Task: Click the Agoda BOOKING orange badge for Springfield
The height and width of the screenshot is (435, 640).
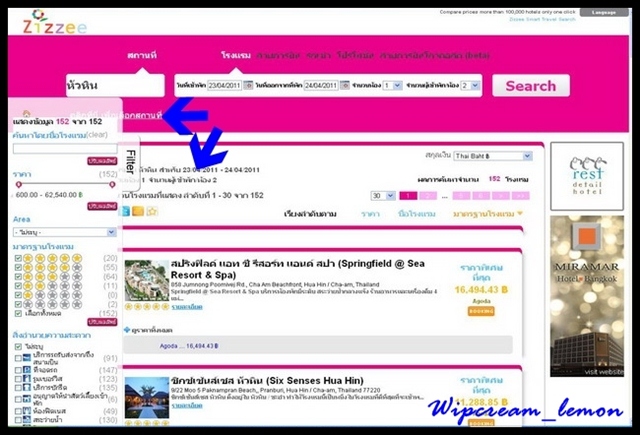Action: pos(481,311)
